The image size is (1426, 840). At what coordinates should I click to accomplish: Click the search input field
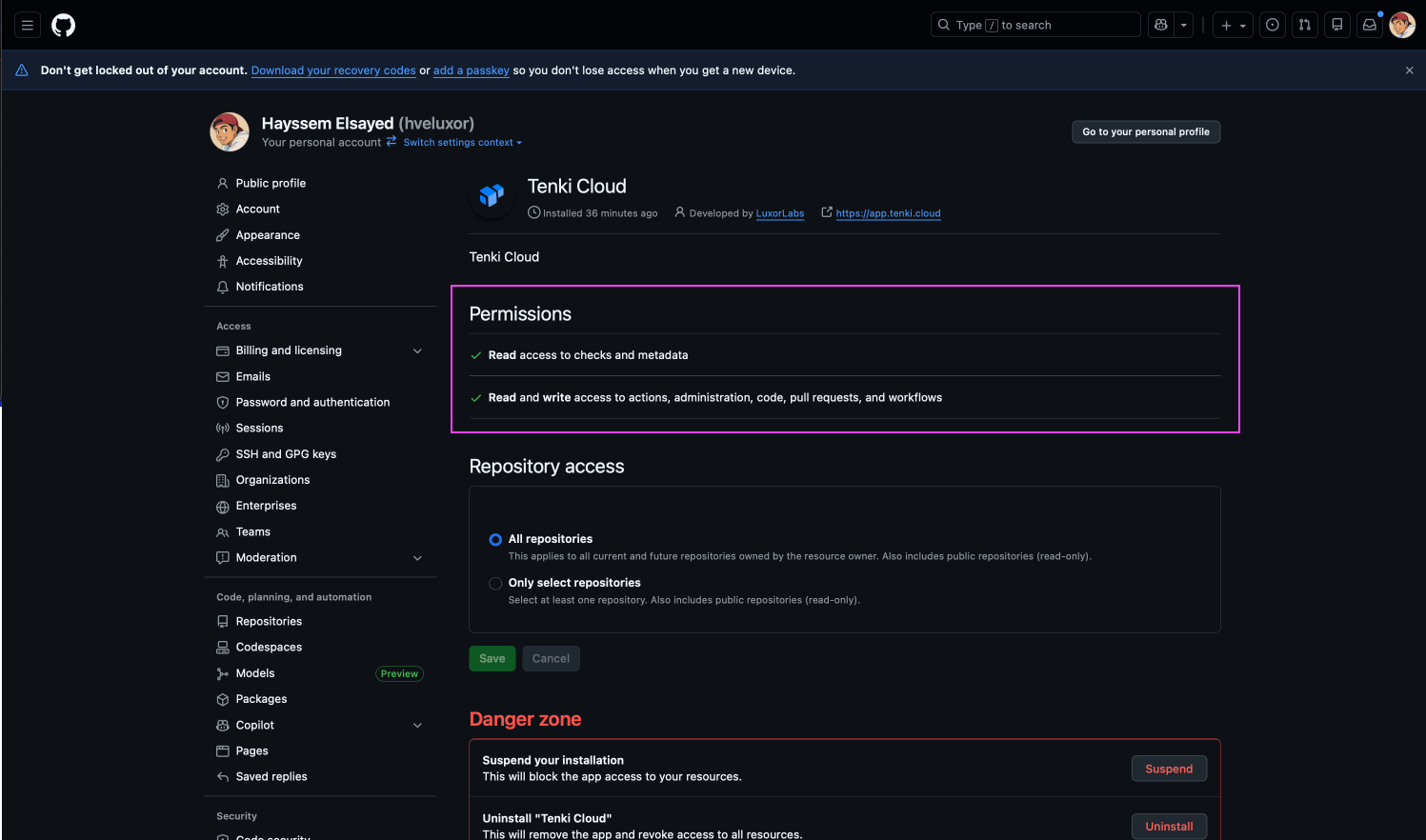(1035, 26)
